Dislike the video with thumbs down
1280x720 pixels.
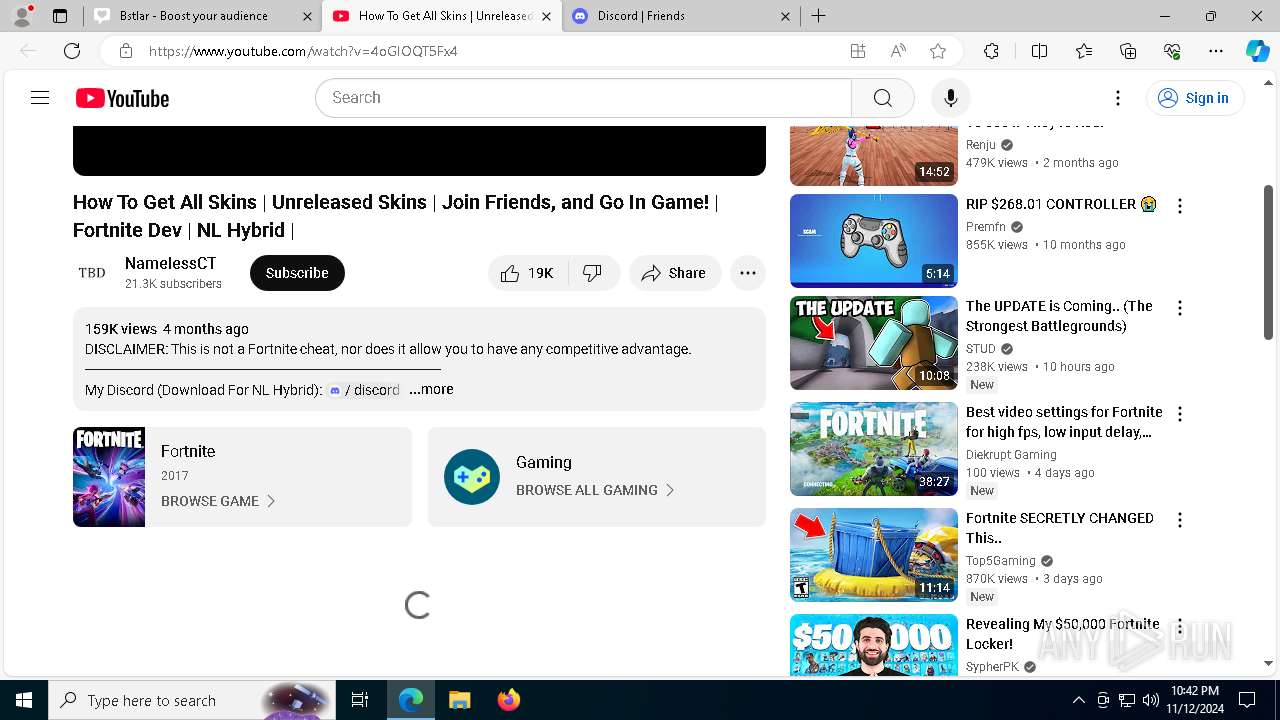point(593,273)
